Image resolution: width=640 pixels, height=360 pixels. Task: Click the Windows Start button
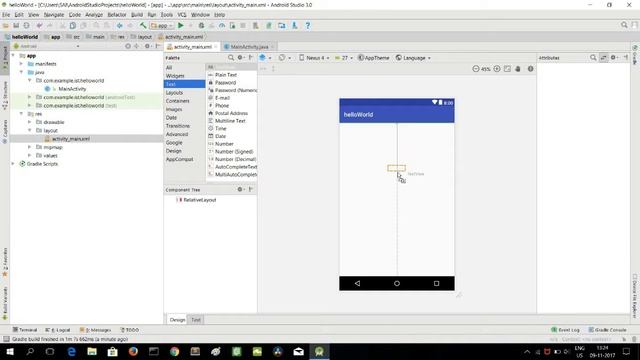[x=9, y=351]
